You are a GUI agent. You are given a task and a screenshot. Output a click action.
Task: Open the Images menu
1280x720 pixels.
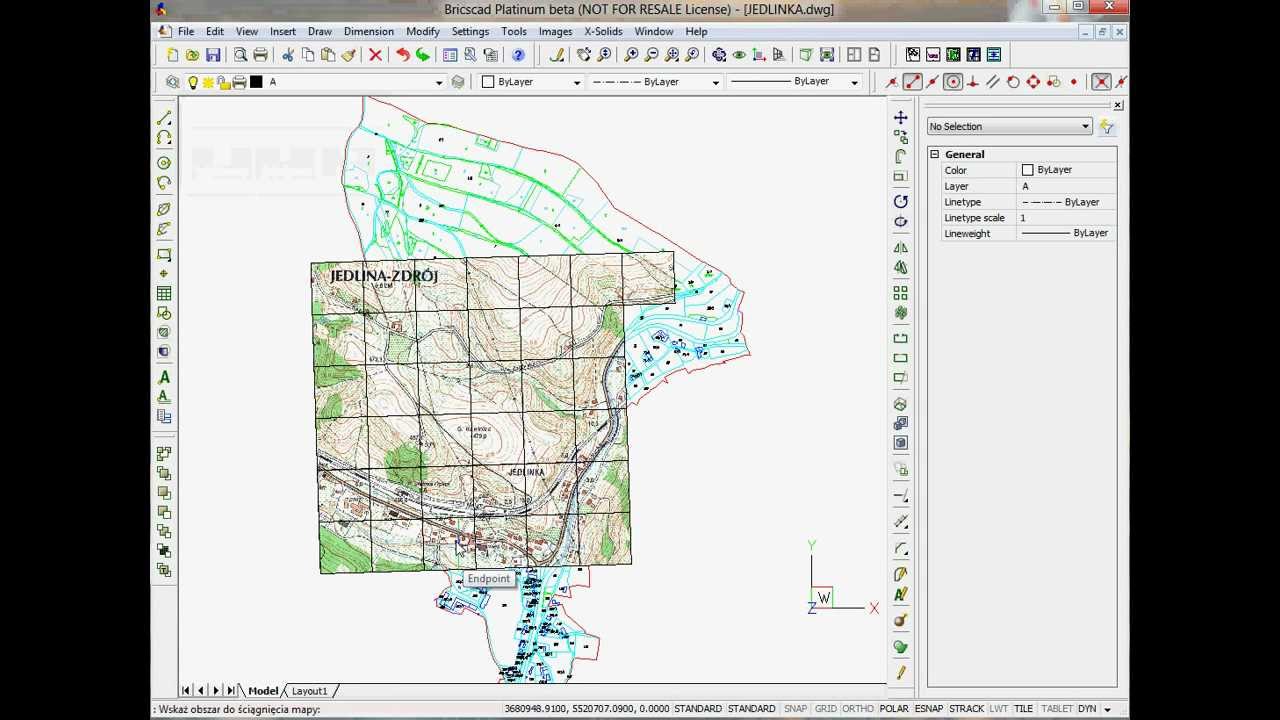(x=555, y=31)
